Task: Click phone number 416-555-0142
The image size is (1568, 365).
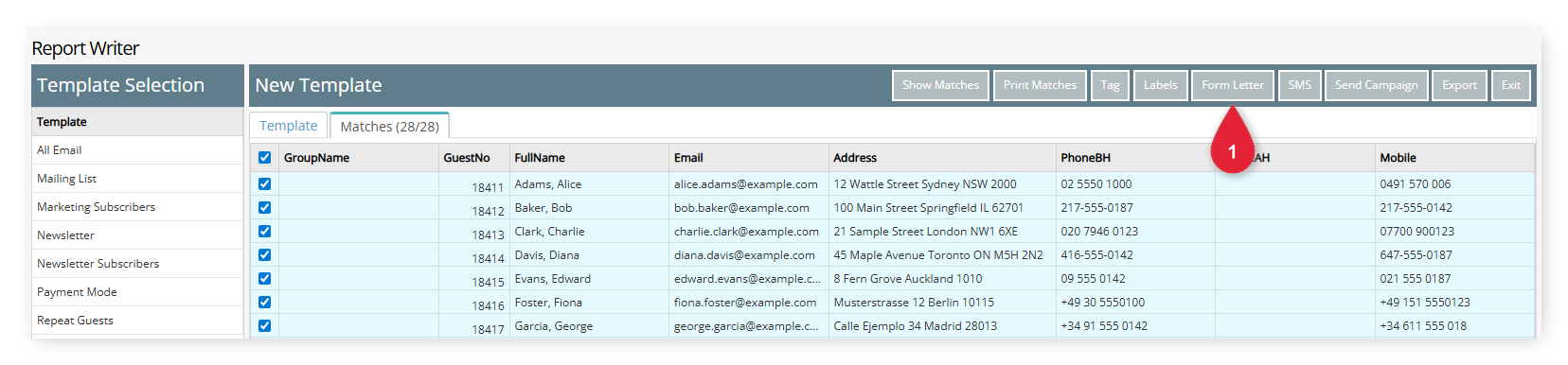Action: pos(1096,255)
